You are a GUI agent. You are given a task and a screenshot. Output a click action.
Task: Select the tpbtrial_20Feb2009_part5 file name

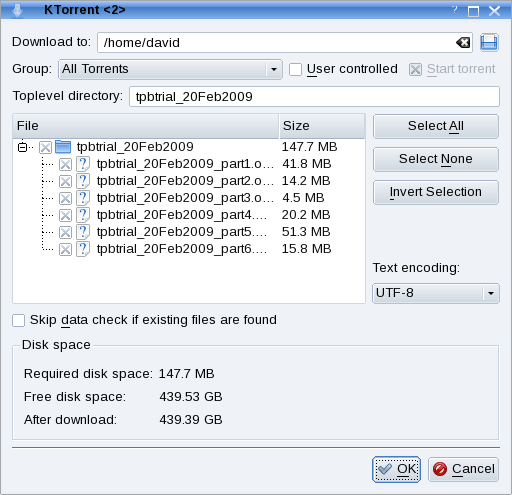coord(182,232)
